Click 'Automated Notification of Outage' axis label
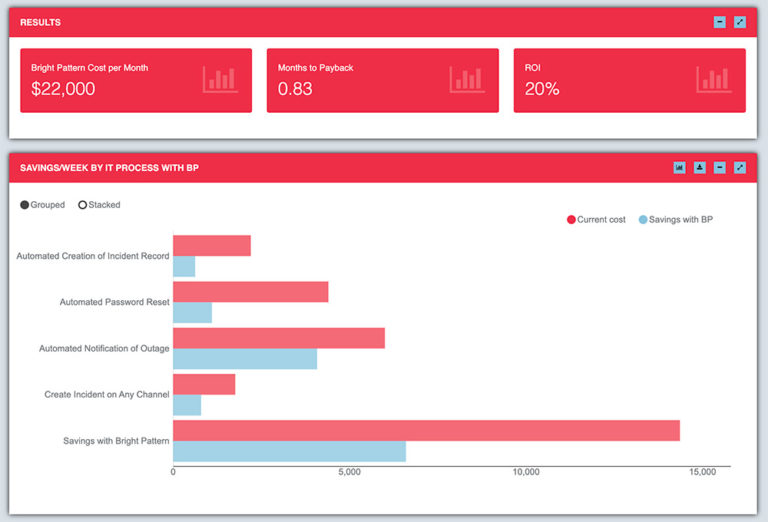This screenshot has width=768, height=522. click(104, 348)
